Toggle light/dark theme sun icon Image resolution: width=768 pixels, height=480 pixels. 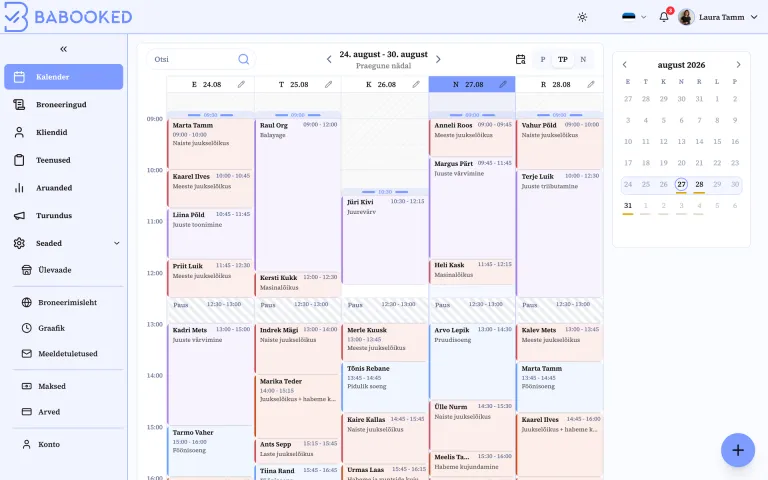pyautogui.click(x=582, y=17)
